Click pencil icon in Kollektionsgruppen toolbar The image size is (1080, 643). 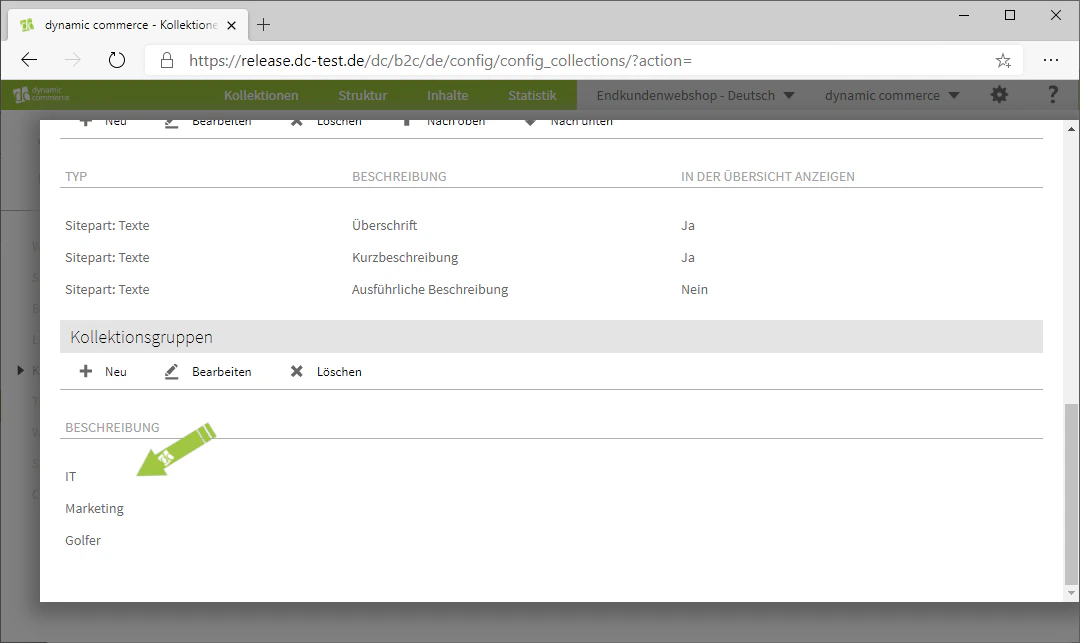(x=172, y=371)
